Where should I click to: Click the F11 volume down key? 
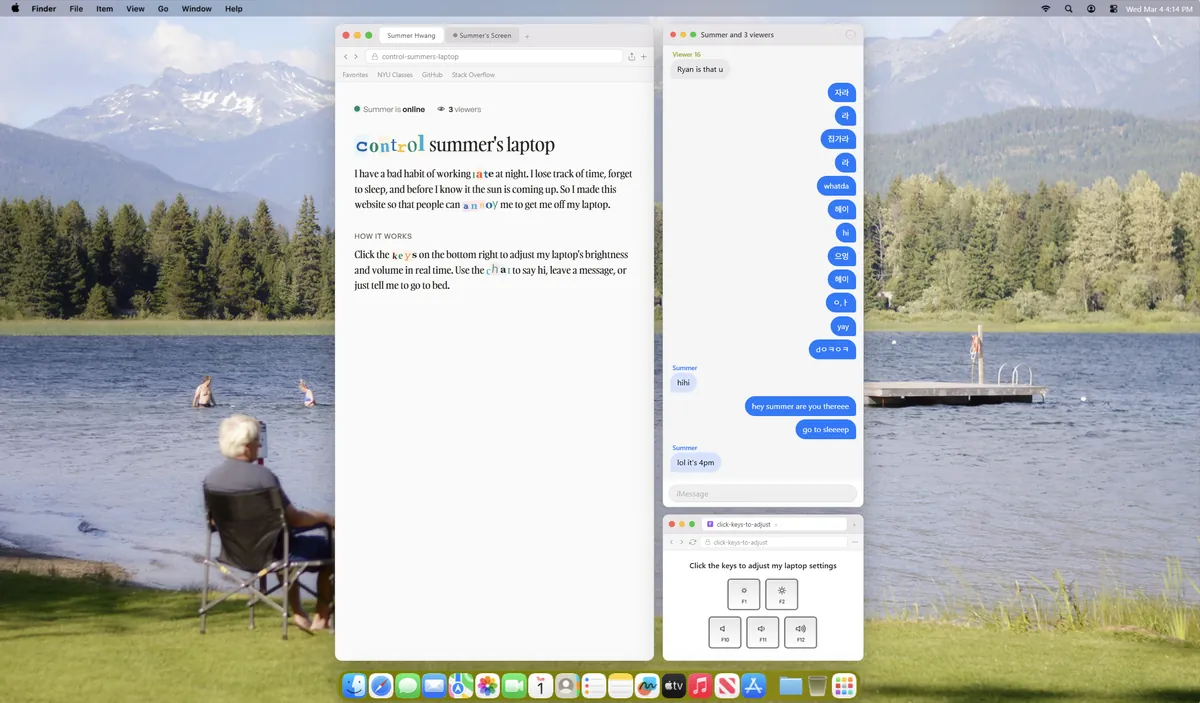coord(763,632)
